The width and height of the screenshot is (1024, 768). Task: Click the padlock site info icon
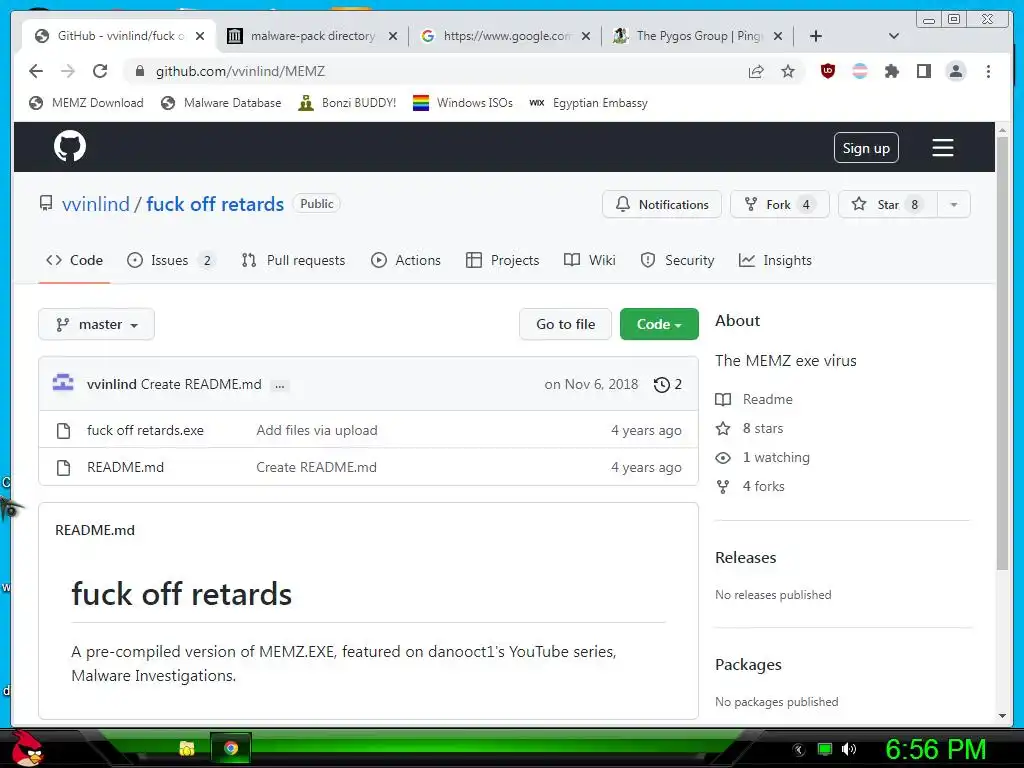140,71
